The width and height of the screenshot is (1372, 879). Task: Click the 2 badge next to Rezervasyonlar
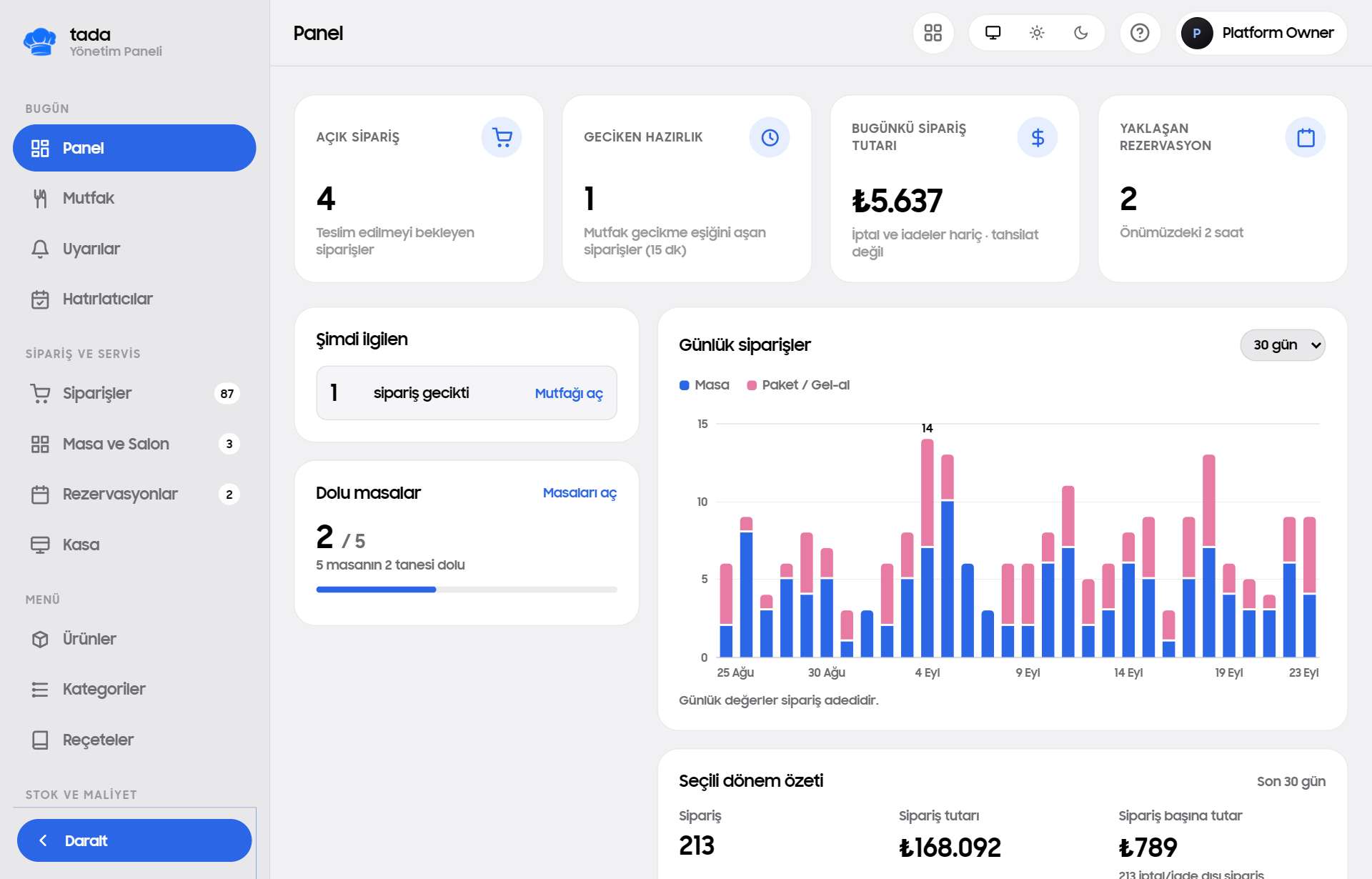point(229,494)
